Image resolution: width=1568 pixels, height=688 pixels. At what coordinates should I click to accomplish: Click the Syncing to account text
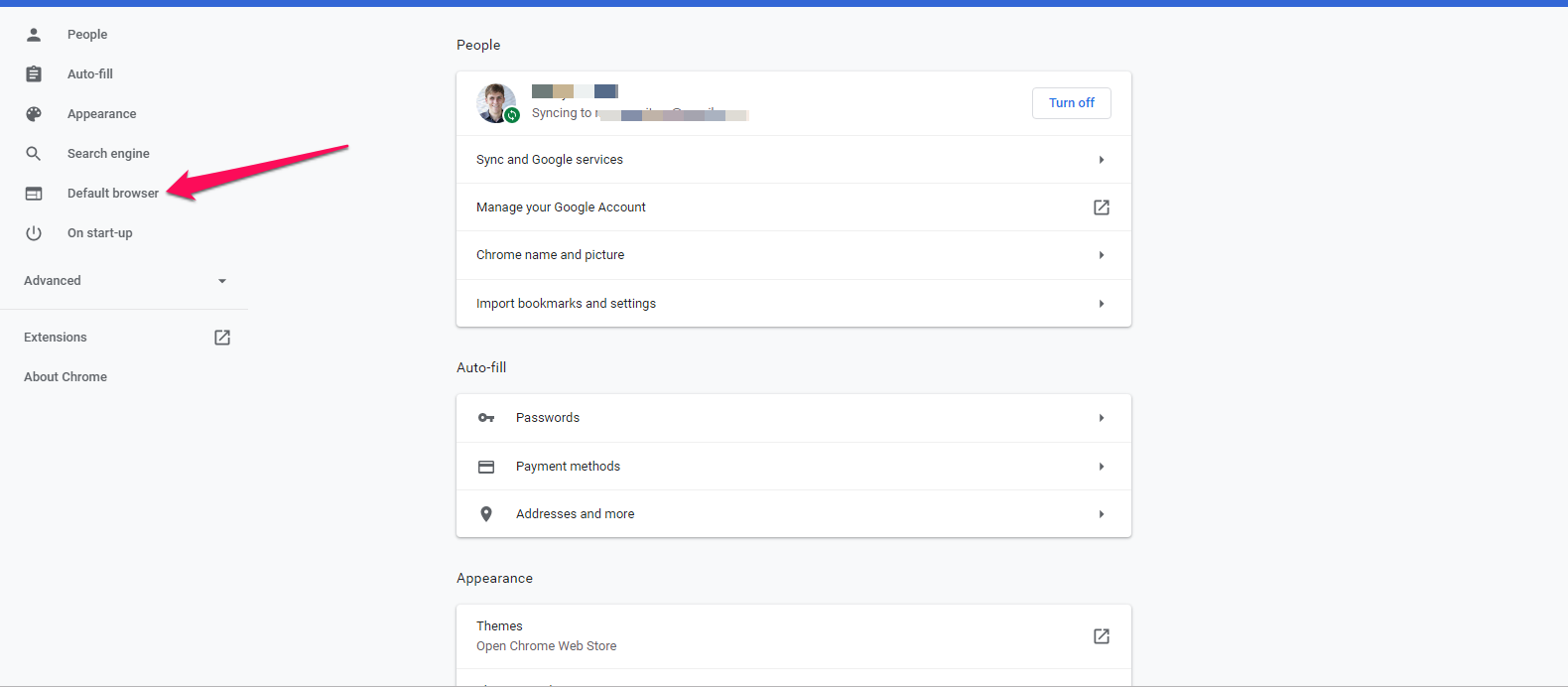(x=639, y=113)
